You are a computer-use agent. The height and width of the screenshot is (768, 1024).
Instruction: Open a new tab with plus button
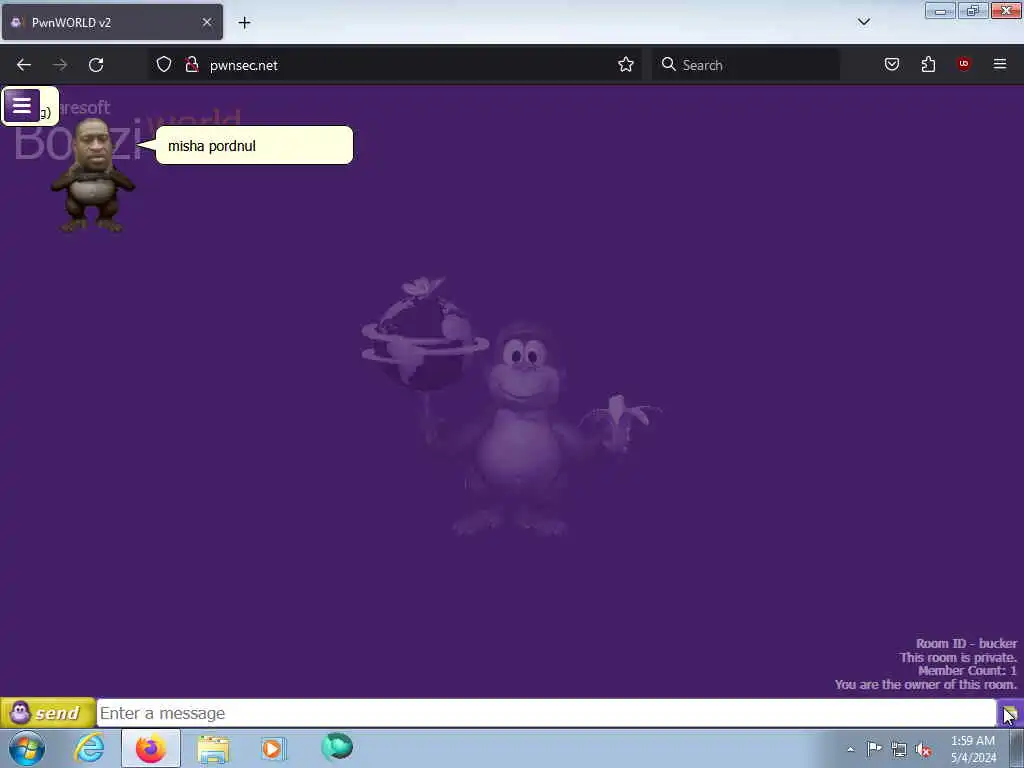pyautogui.click(x=244, y=23)
